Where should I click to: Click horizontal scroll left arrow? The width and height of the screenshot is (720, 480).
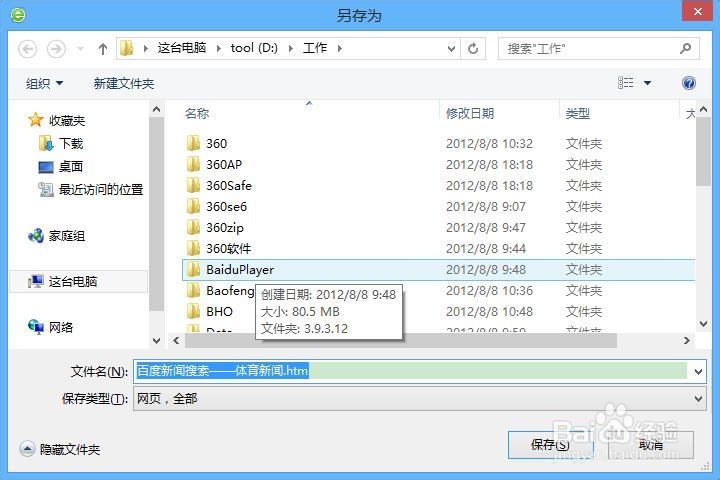tap(176, 340)
